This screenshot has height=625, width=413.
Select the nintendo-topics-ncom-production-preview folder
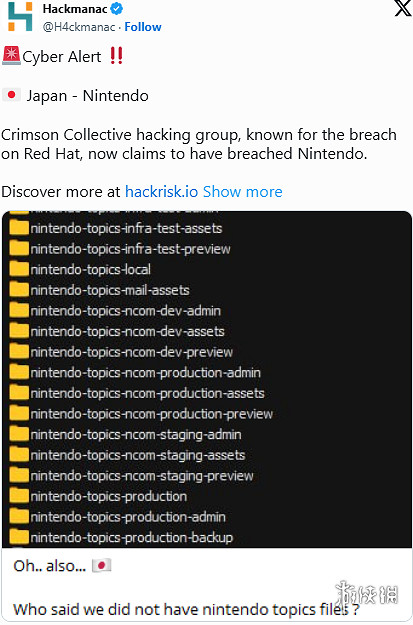(x=141, y=414)
